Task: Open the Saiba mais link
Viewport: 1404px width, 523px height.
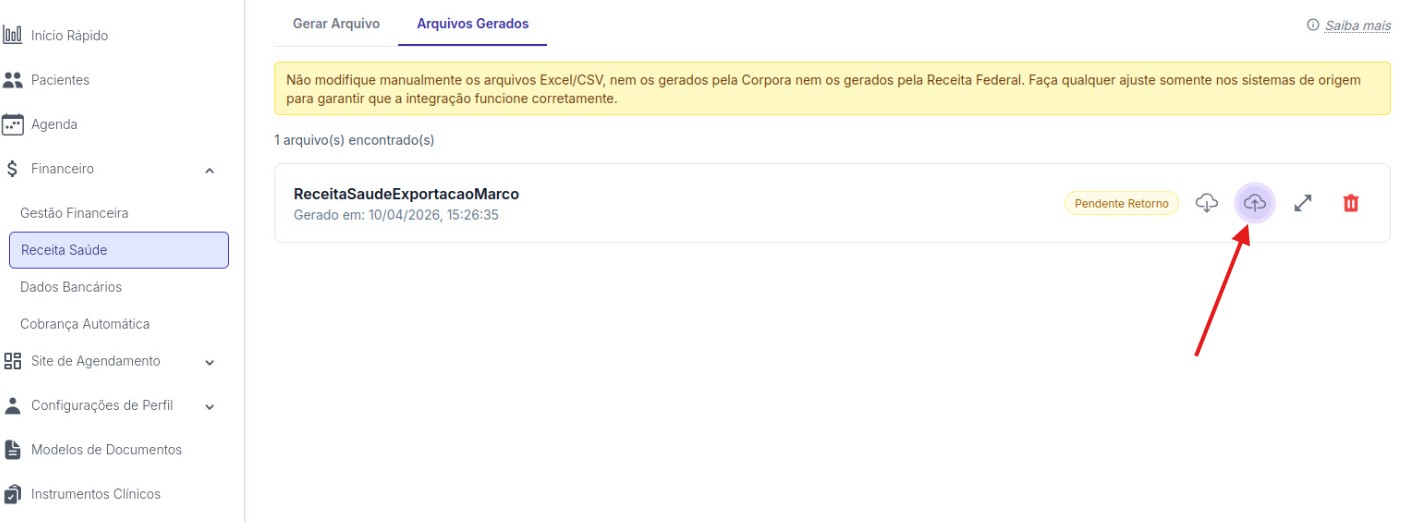Action: click(1357, 26)
